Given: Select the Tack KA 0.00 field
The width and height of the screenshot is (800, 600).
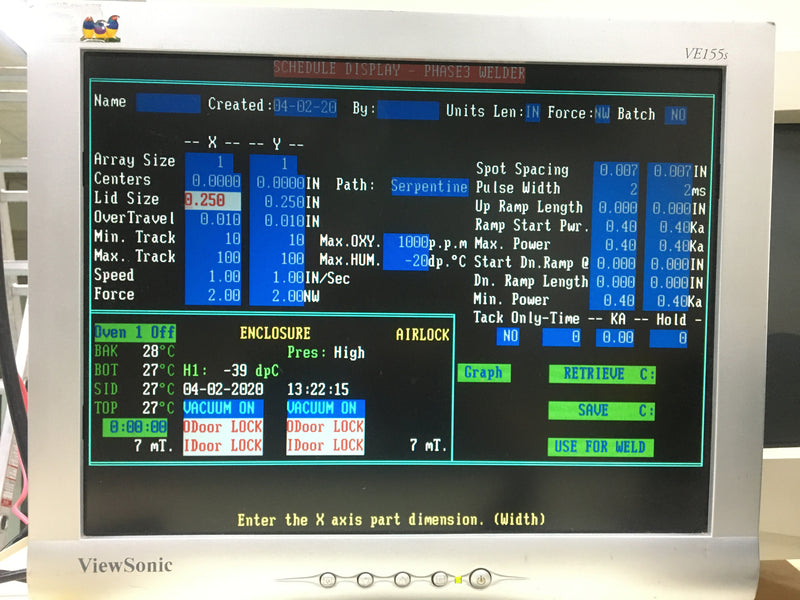Looking at the screenshot, I should [x=615, y=338].
